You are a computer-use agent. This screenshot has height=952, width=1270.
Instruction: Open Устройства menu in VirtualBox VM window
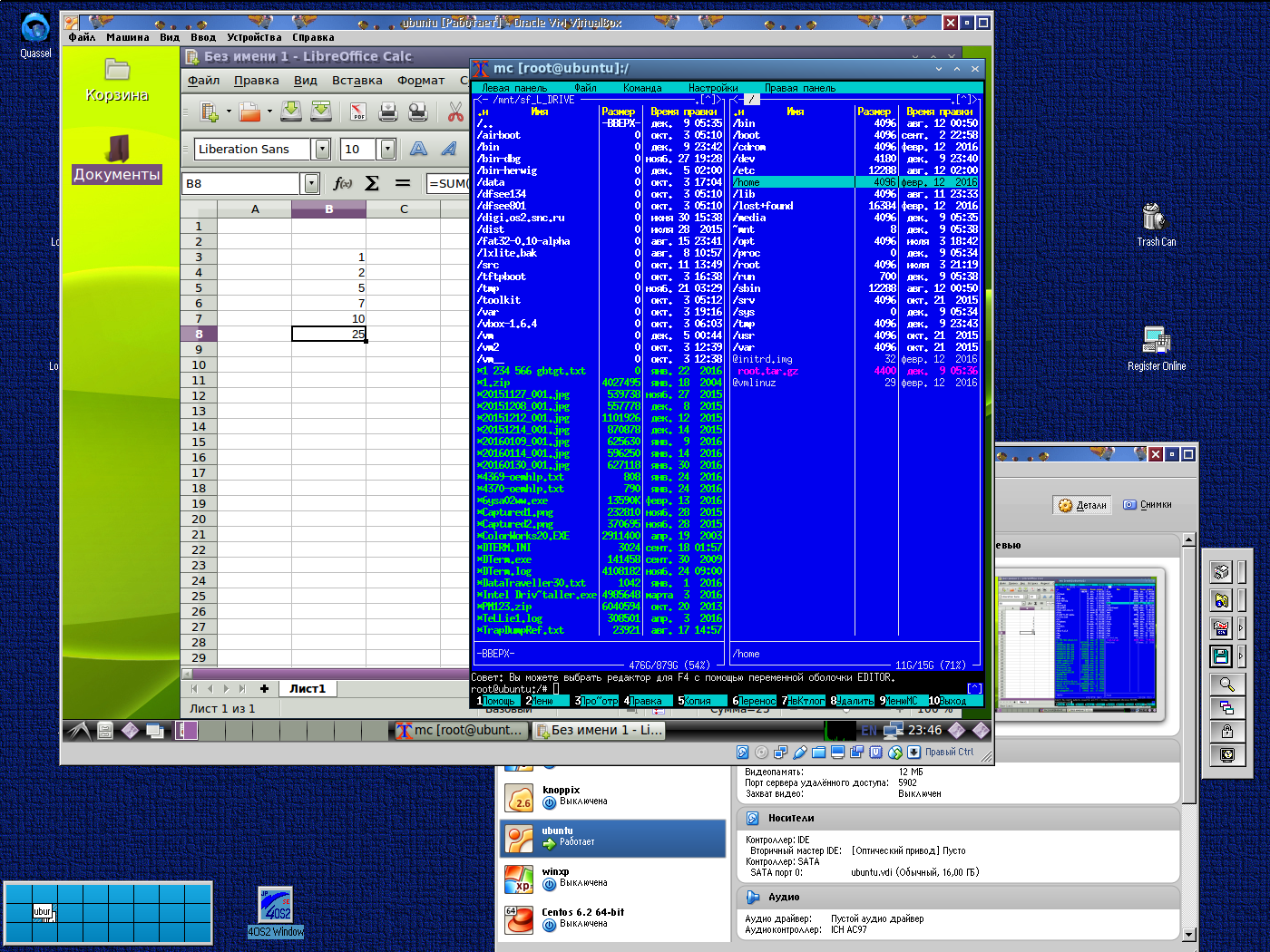pyautogui.click(x=254, y=37)
